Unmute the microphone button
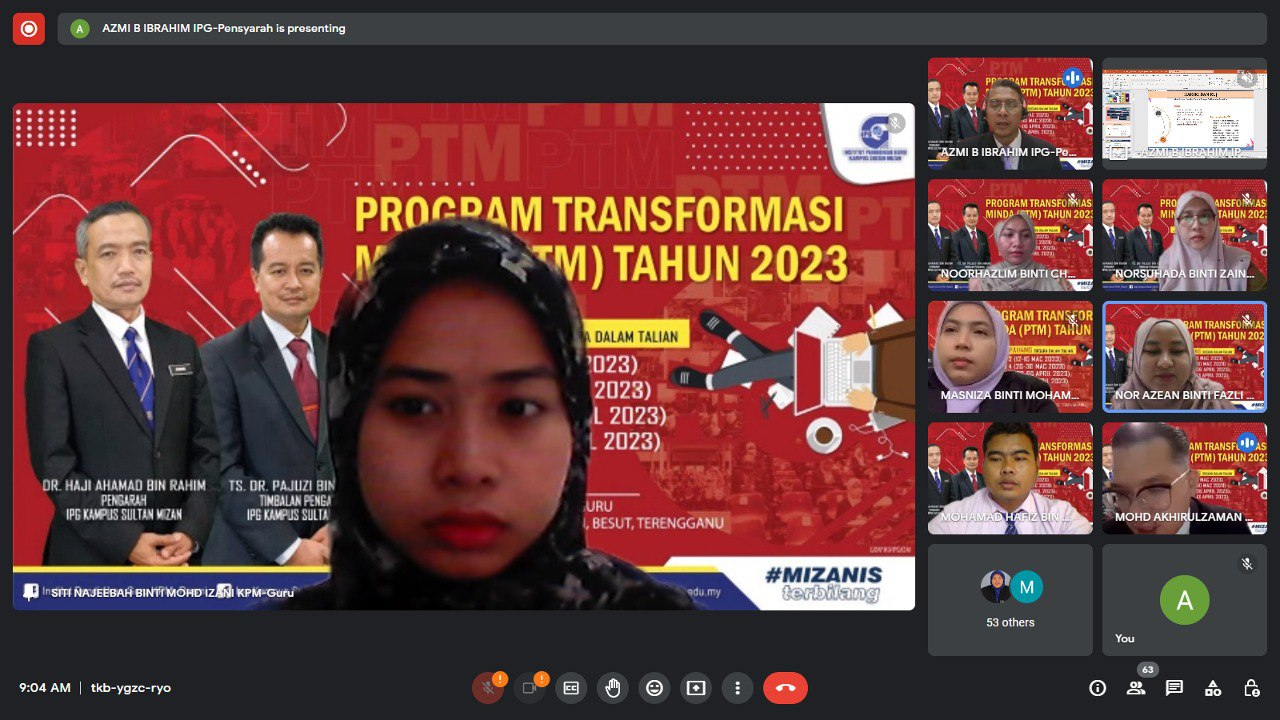Image resolution: width=1280 pixels, height=720 pixels. [x=488, y=688]
